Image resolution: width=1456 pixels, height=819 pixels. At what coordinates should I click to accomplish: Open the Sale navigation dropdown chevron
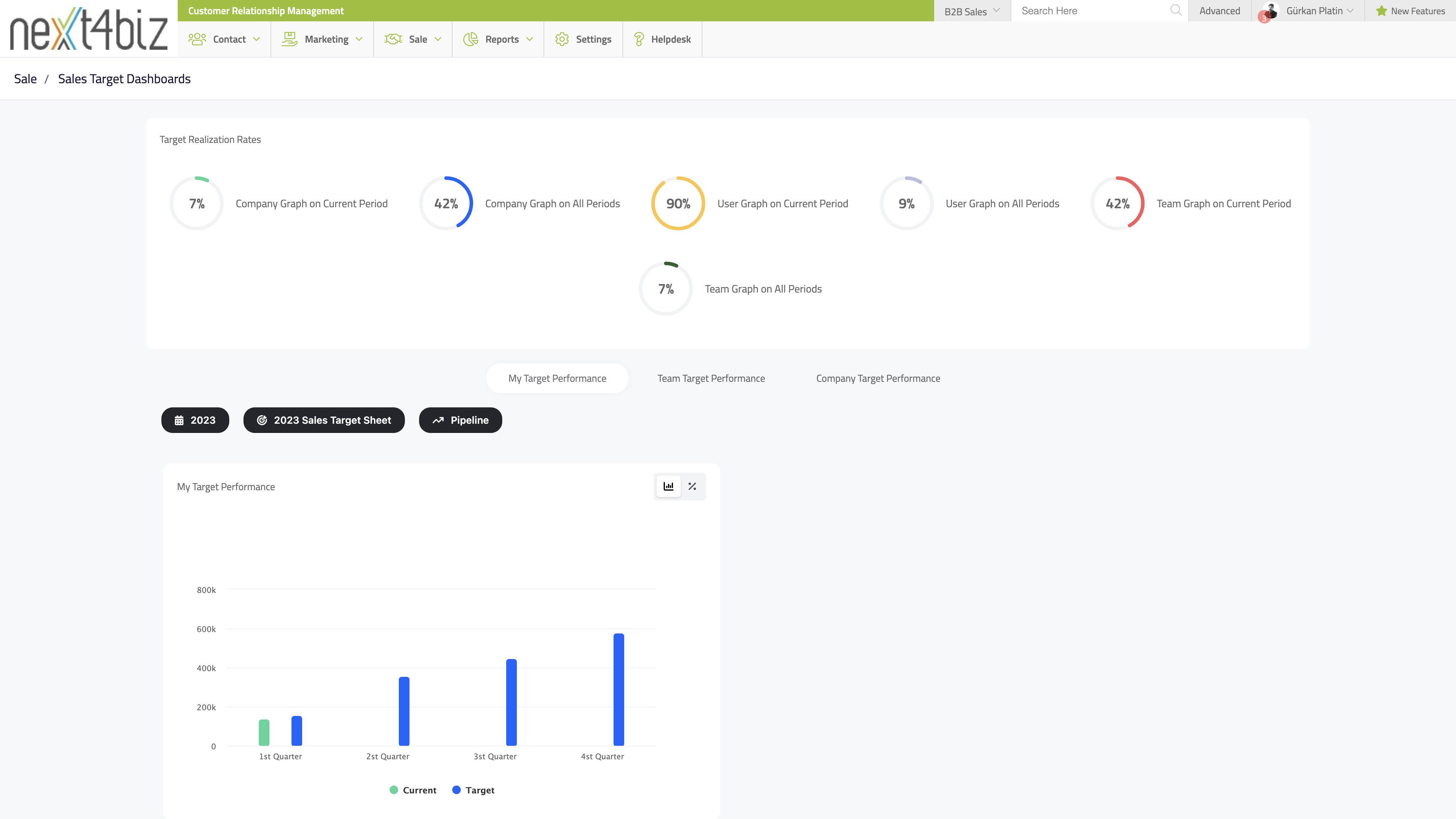click(438, 39)
